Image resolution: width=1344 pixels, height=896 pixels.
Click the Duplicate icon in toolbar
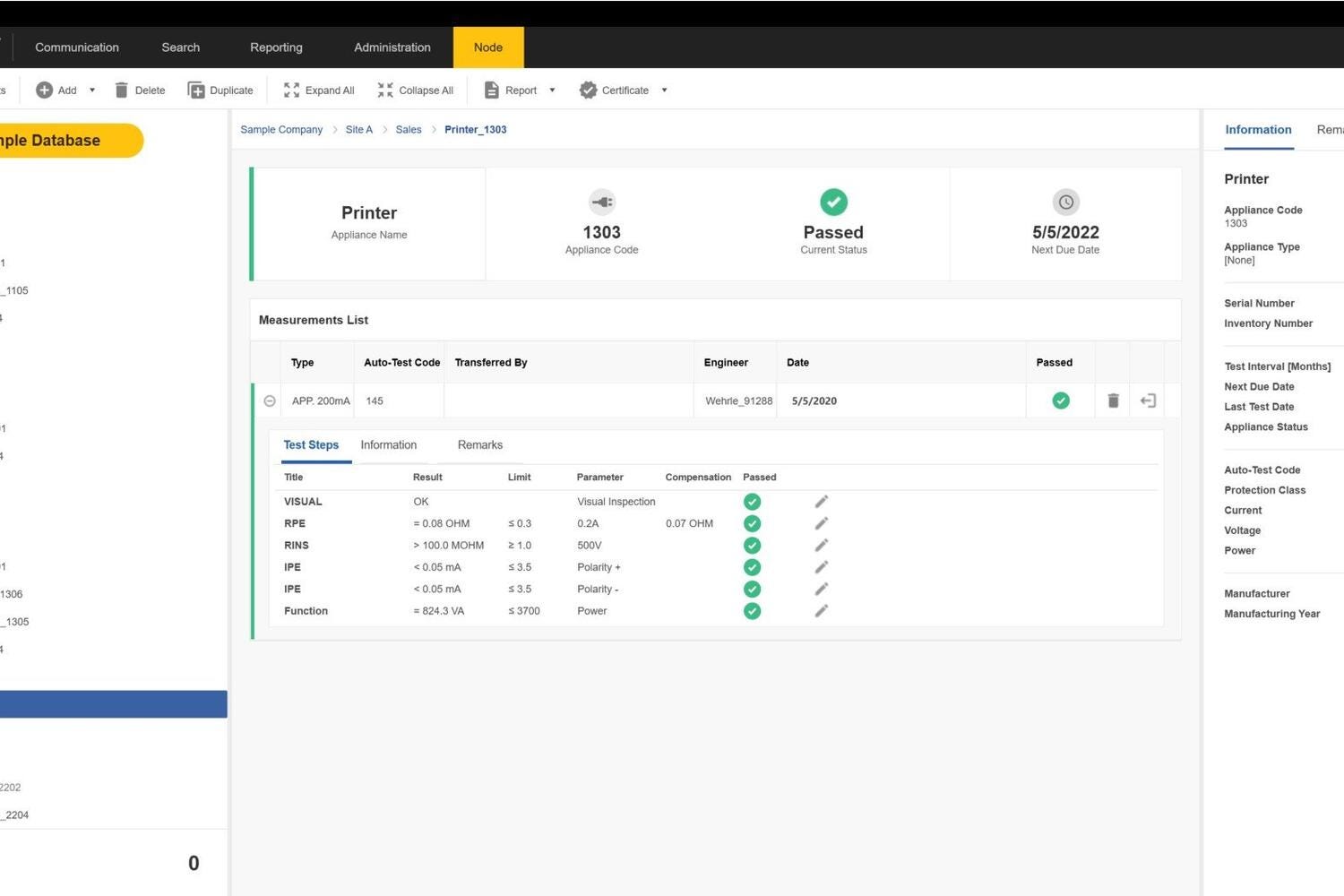(x=196, y=90)
